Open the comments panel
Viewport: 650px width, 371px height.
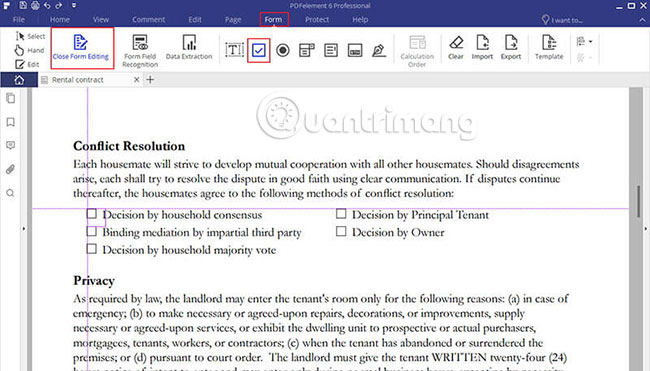[x=11, y=145]
